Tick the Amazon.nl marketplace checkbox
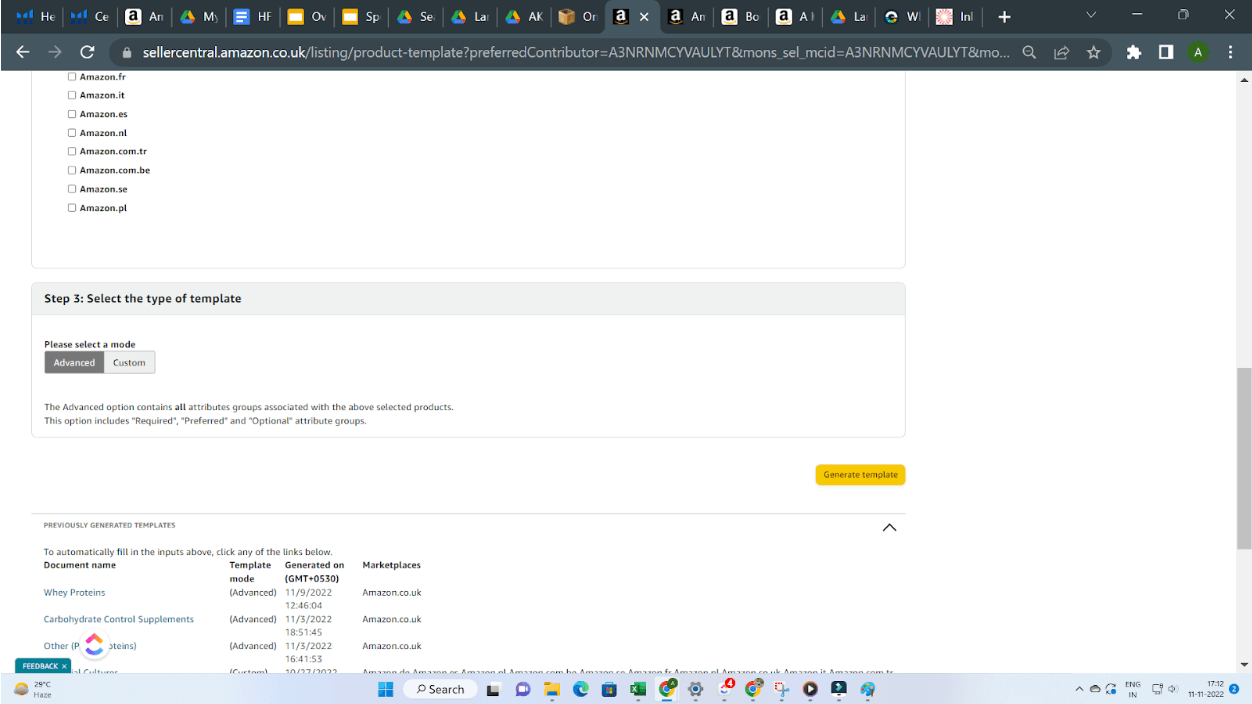Image resolution: width=1252 pixels, height=704 pixels. point(72,133)
